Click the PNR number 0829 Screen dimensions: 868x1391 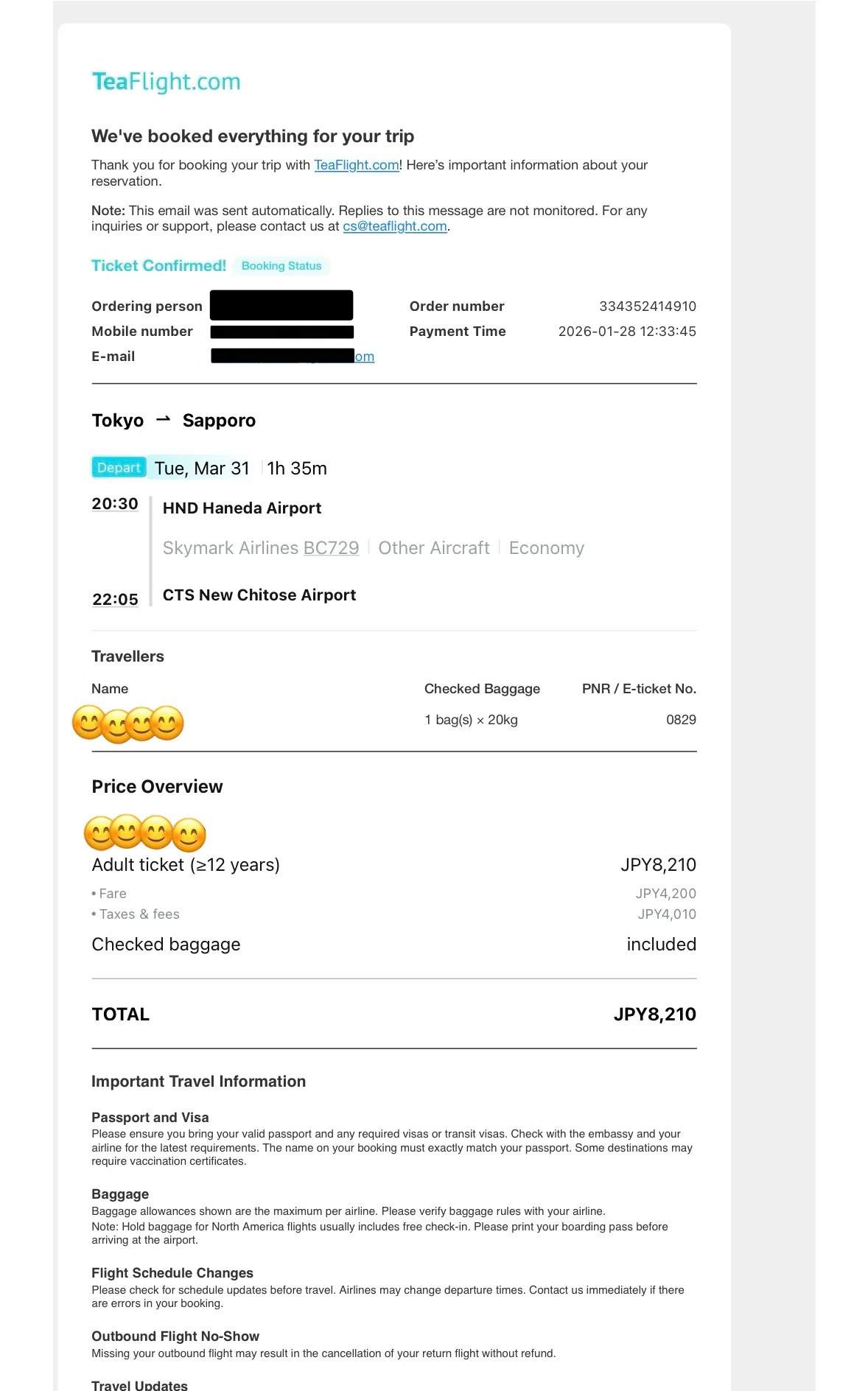click(x=681, y=720)
